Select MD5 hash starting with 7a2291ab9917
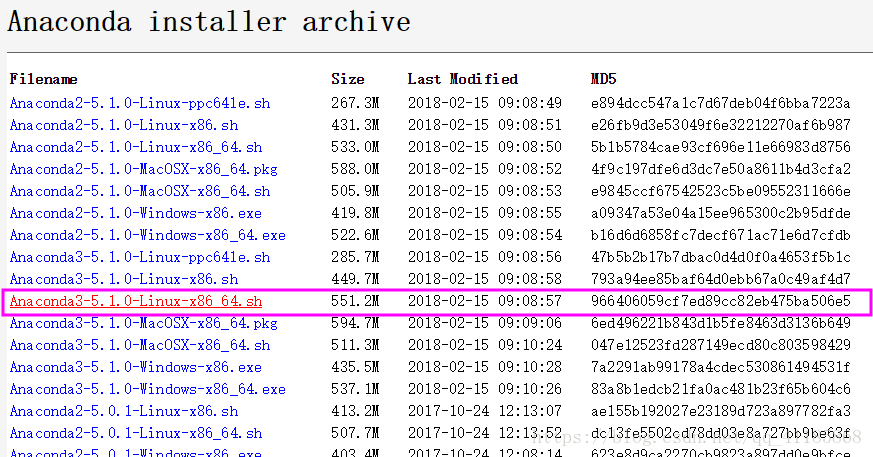Screen dimensions: 873x457 [721, 367]
